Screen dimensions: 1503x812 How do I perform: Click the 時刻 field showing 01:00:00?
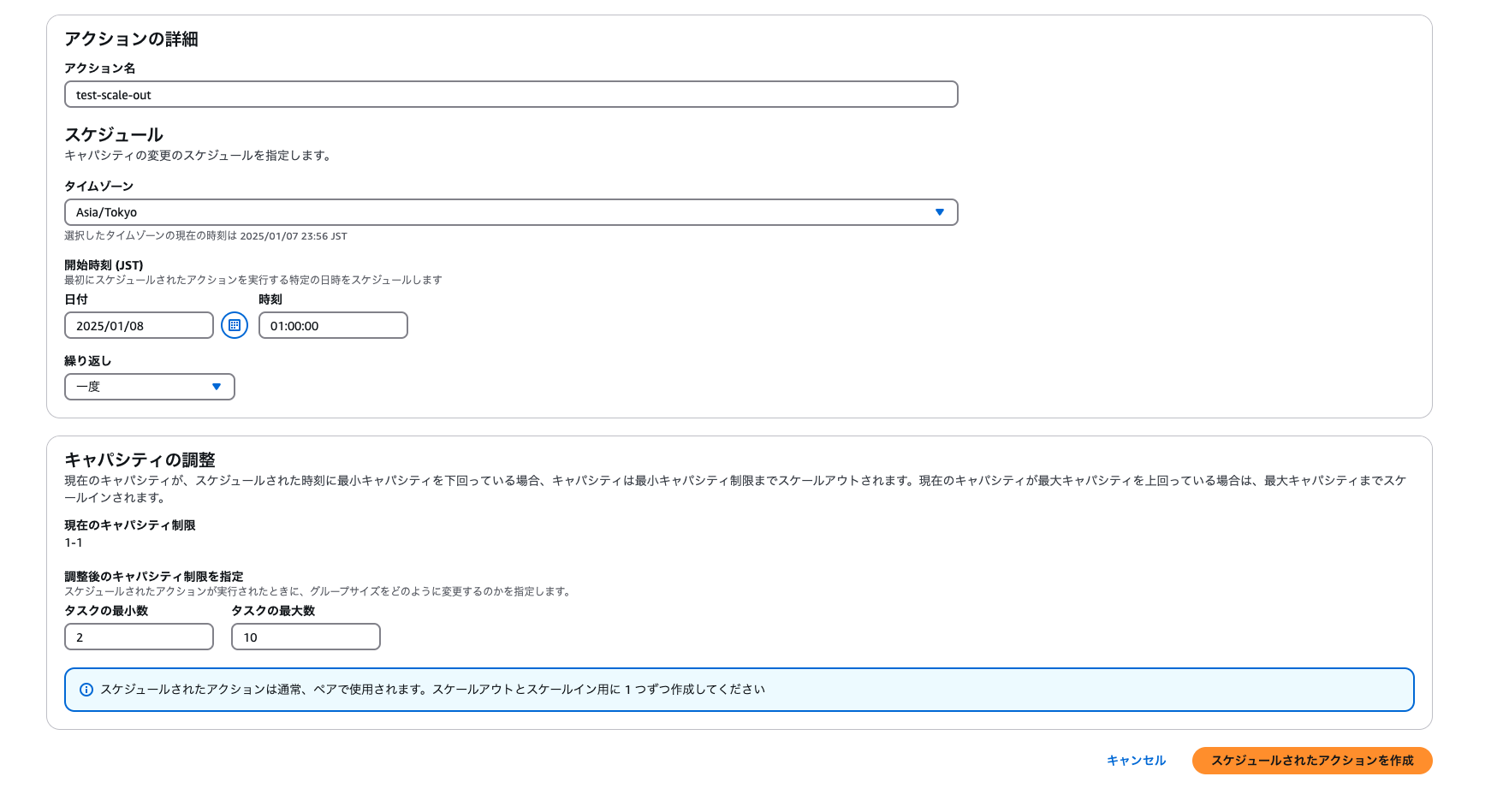coord(333,325)
